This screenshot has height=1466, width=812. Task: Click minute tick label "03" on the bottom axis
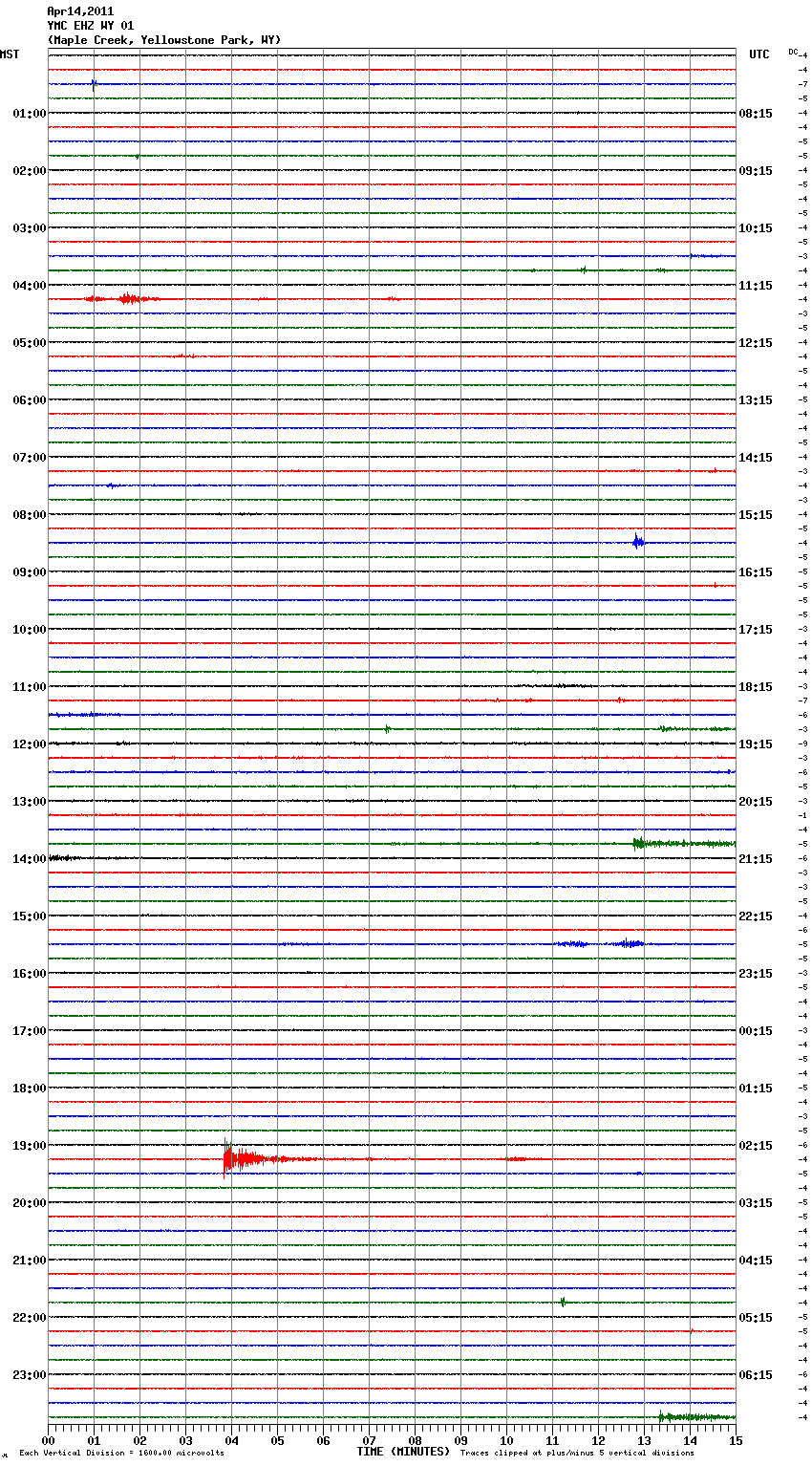[185, 1440]
